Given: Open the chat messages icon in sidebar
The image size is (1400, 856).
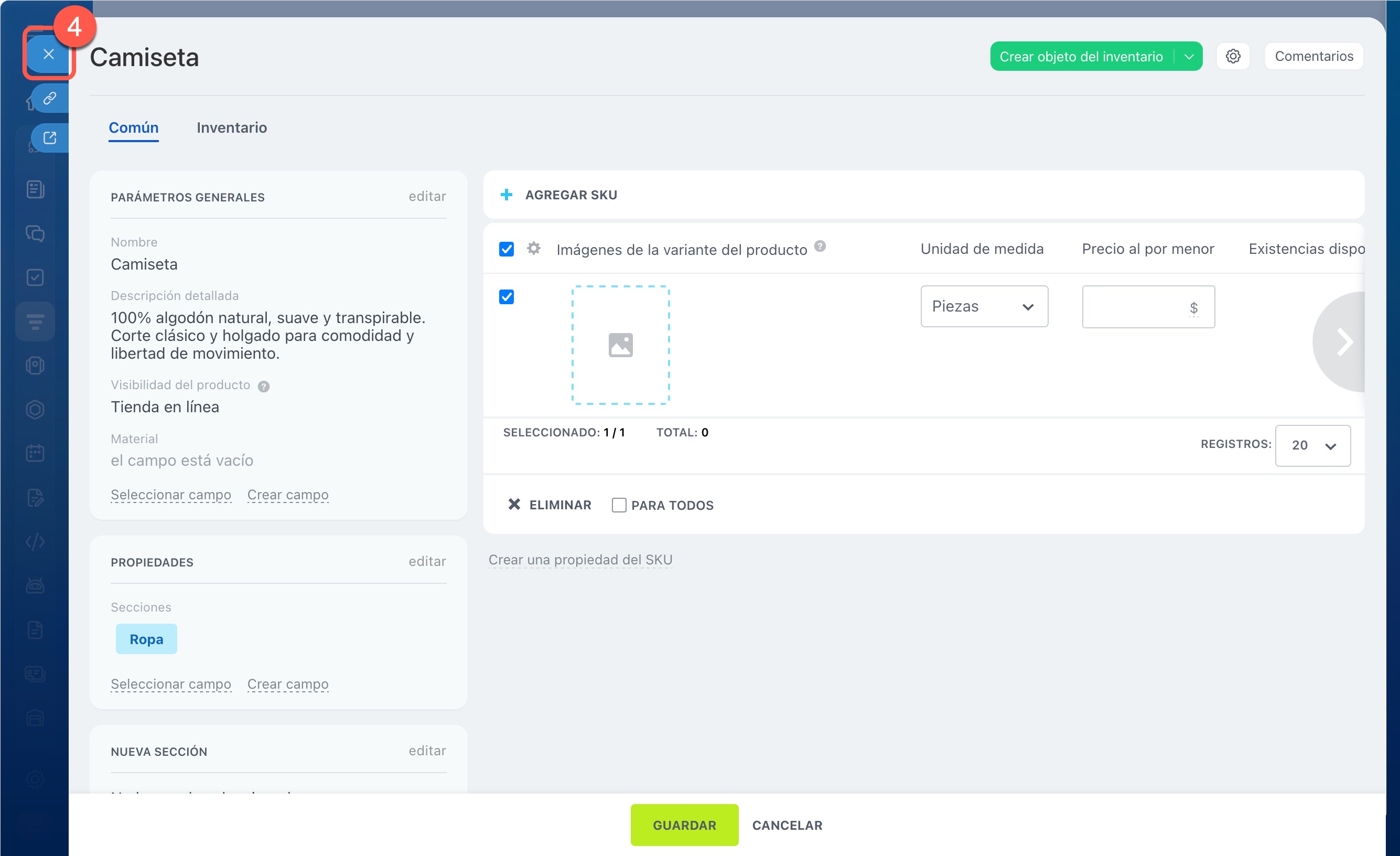Looking at the screenshot, I should coord(35,233).
